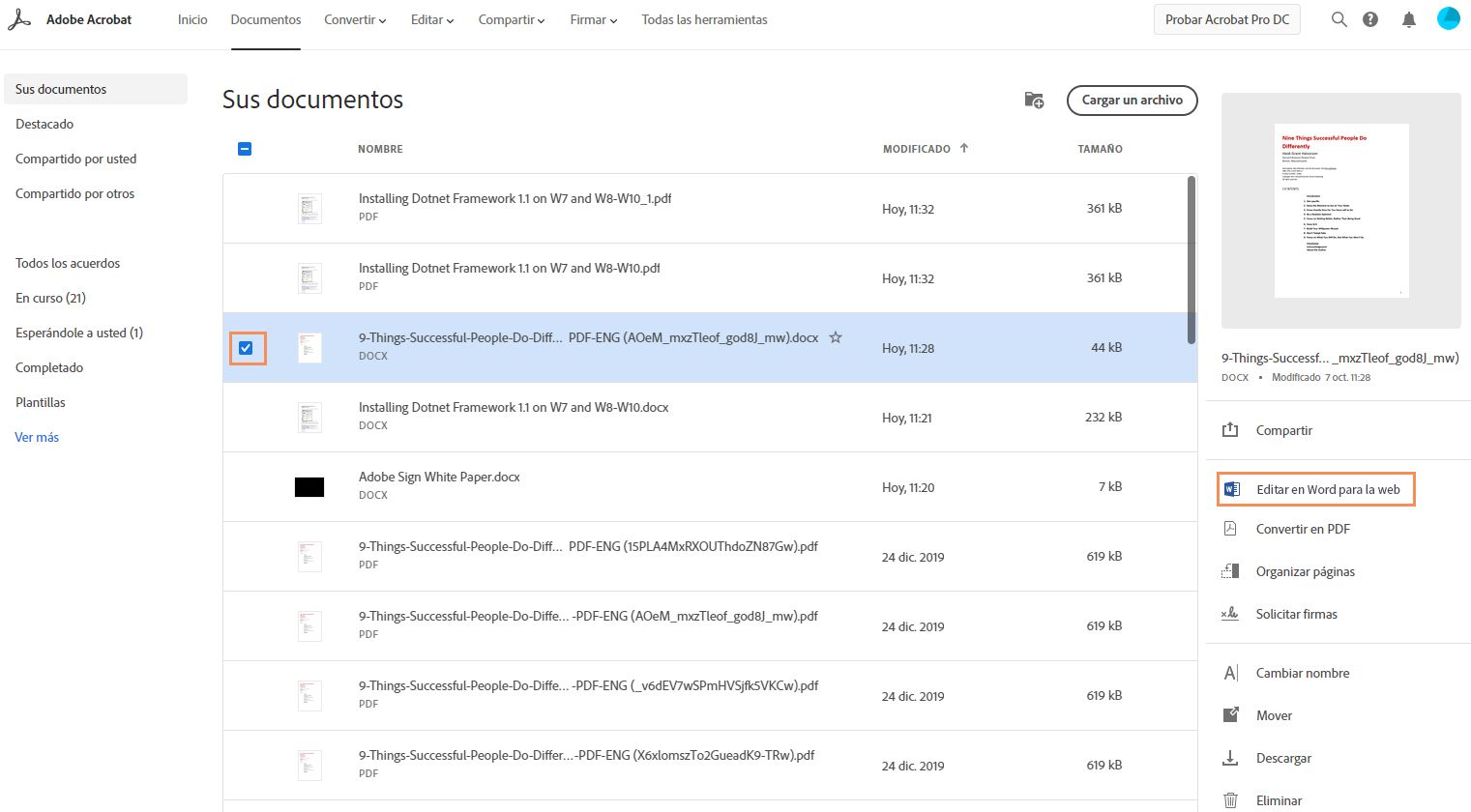Click the document list vertical scrollbar
This screenshot has height=812, width=1471.
pyautogui.click(x=1192, y=259)
